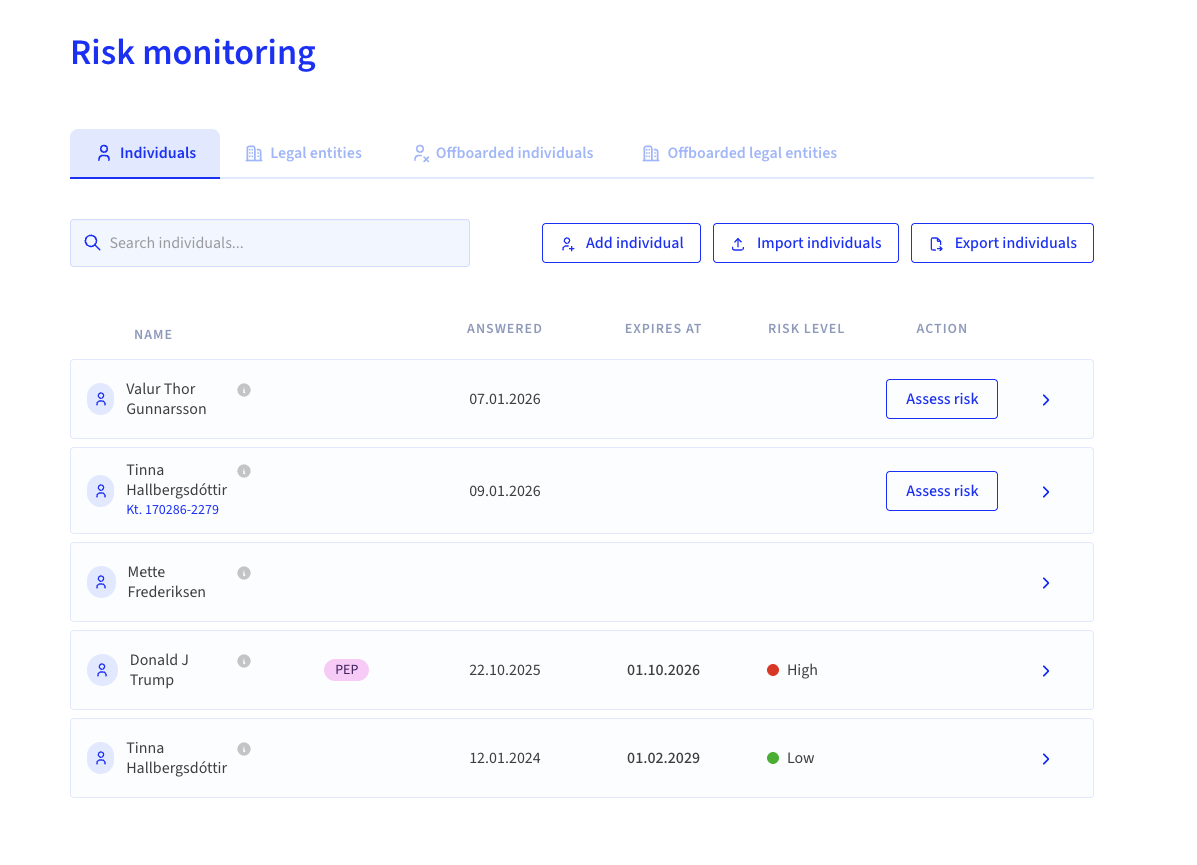Expand Valur Thor Gunnarsson row chevron
The image size is (1197, 865).
coord(1046,400)
